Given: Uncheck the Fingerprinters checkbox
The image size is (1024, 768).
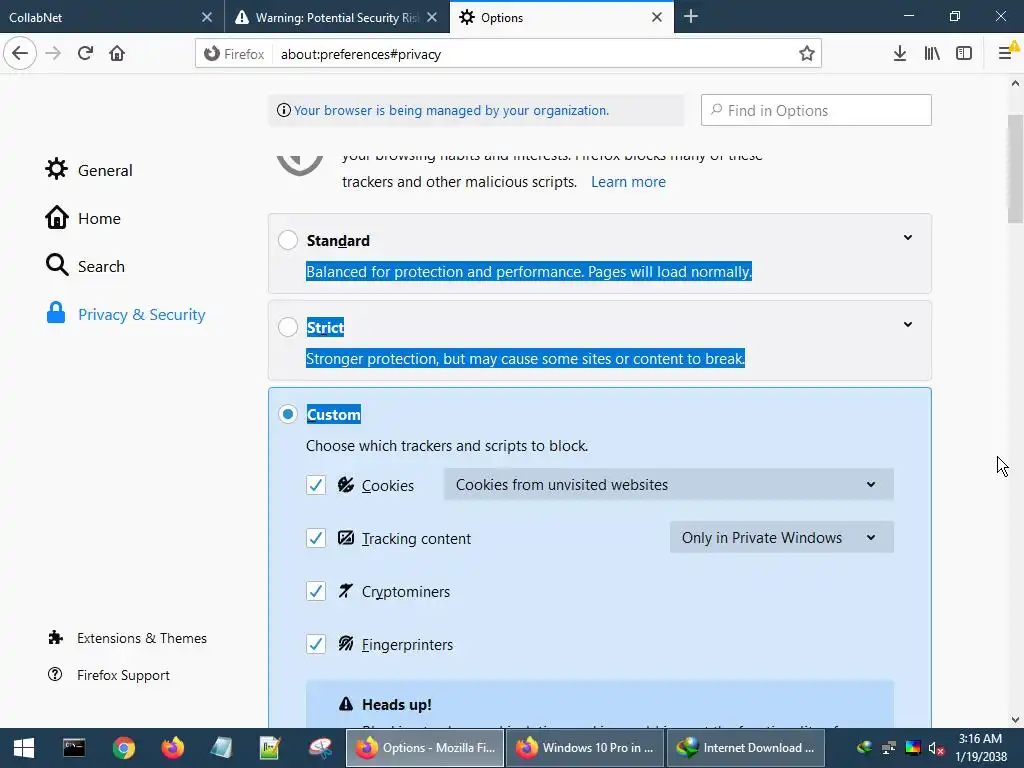Looking at the screenshot, I should pyautogui.click(x=316, y=644).
